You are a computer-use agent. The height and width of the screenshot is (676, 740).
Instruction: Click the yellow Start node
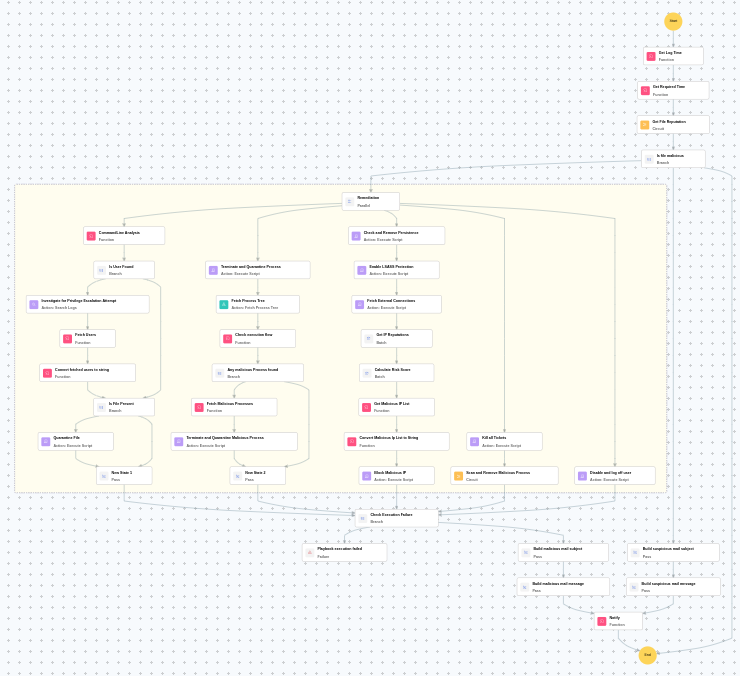(673, 21)
